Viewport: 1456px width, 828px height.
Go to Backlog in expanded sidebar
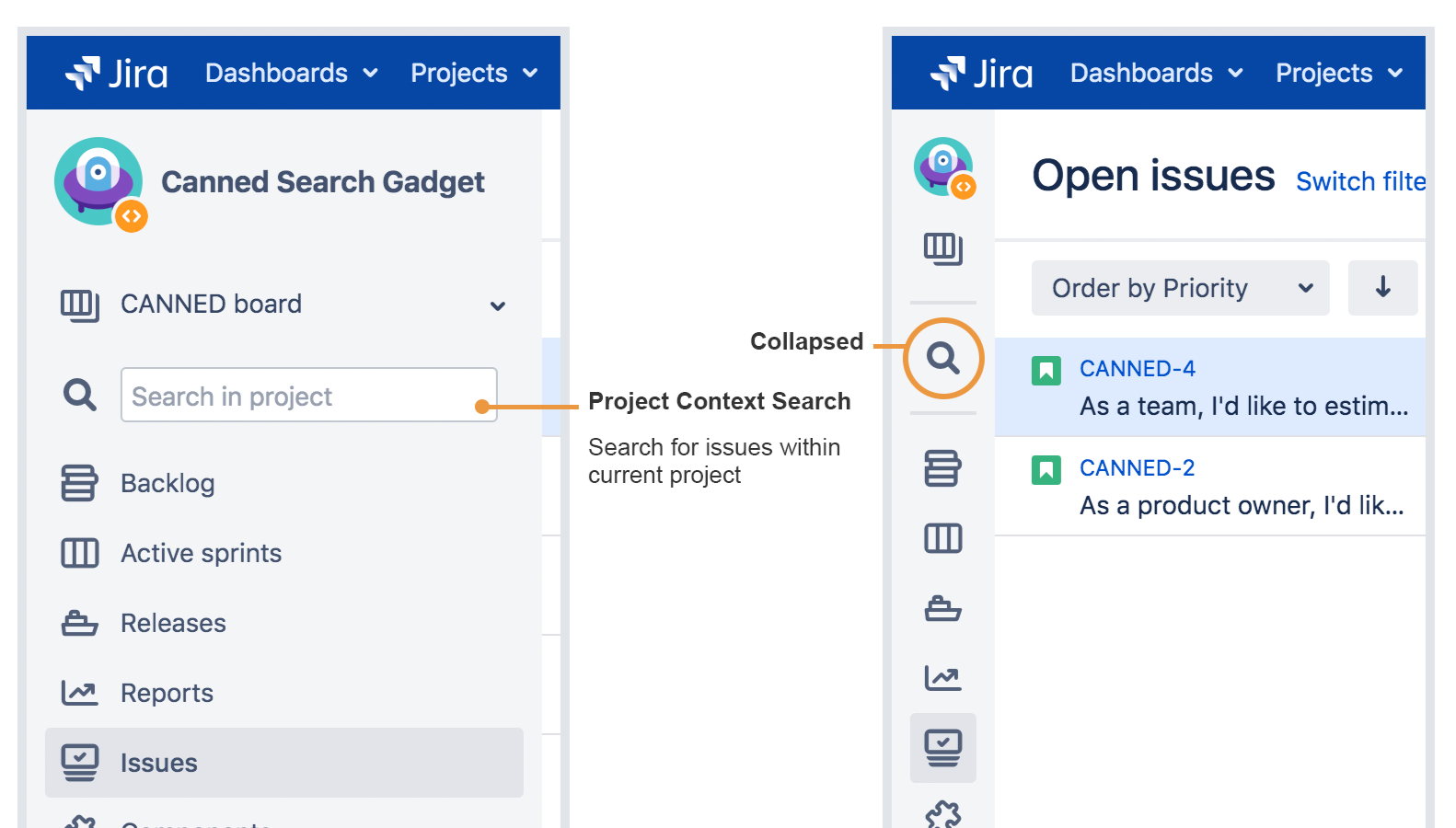(x=168, y=483)
